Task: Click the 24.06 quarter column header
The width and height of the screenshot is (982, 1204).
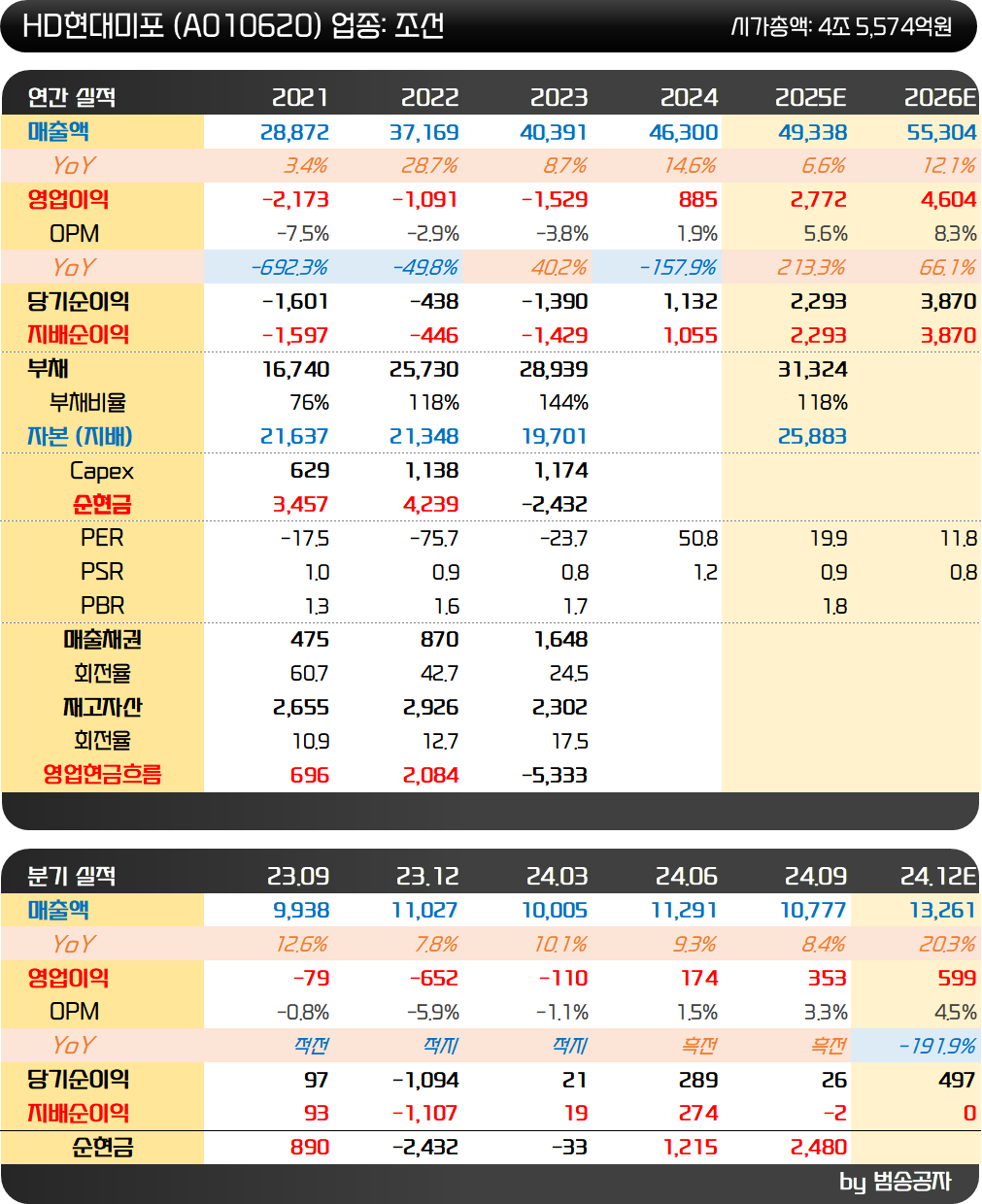Action: [x=686, y=876]
